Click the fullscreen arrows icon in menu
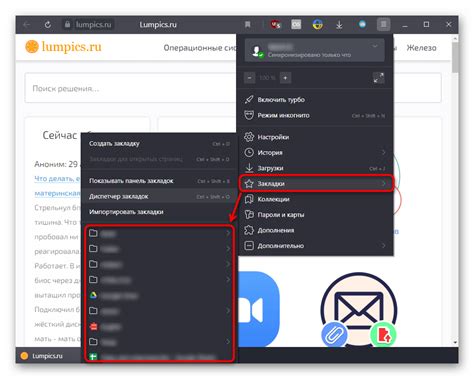 click(378, 78)
